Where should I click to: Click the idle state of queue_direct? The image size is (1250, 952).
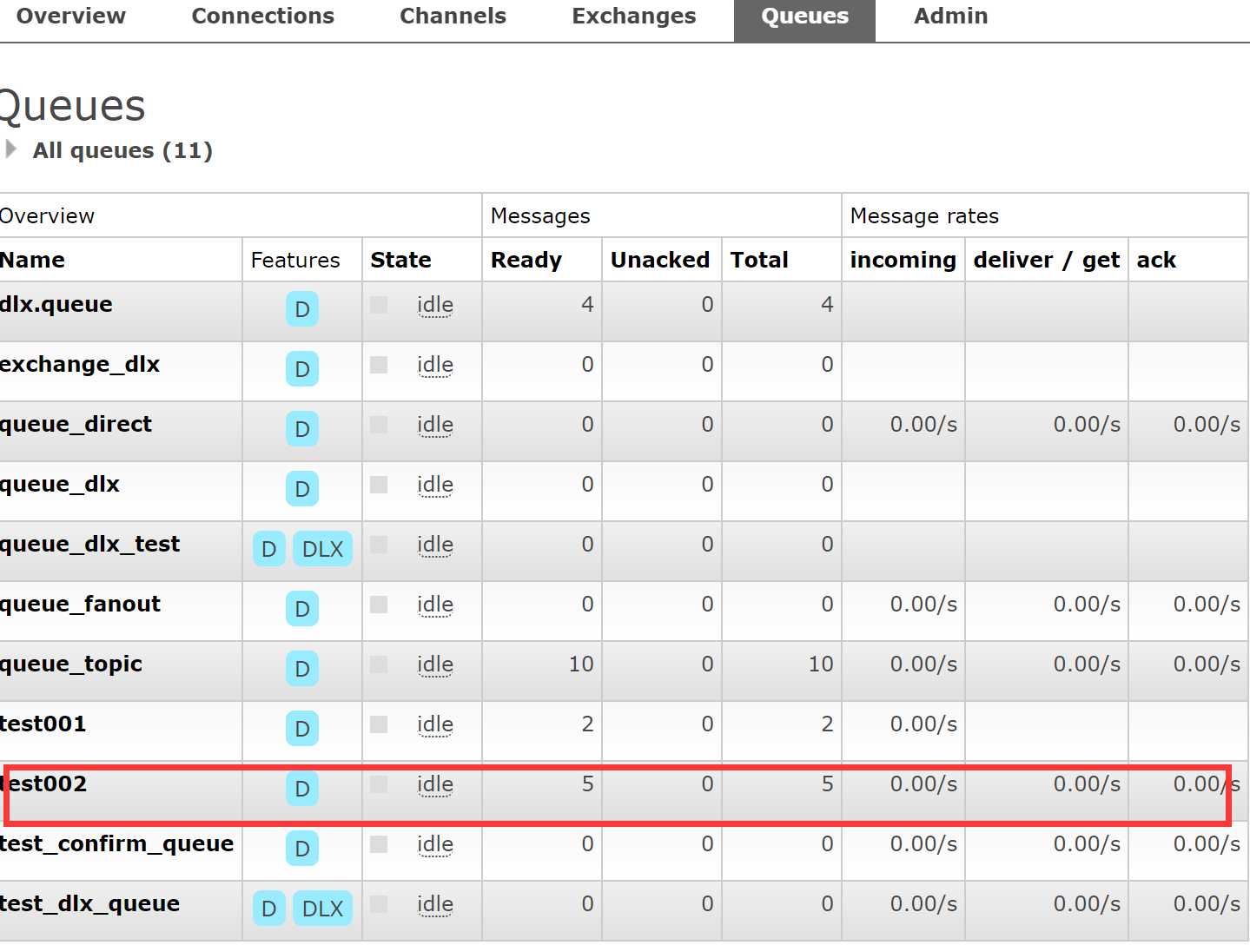point(435,425)
